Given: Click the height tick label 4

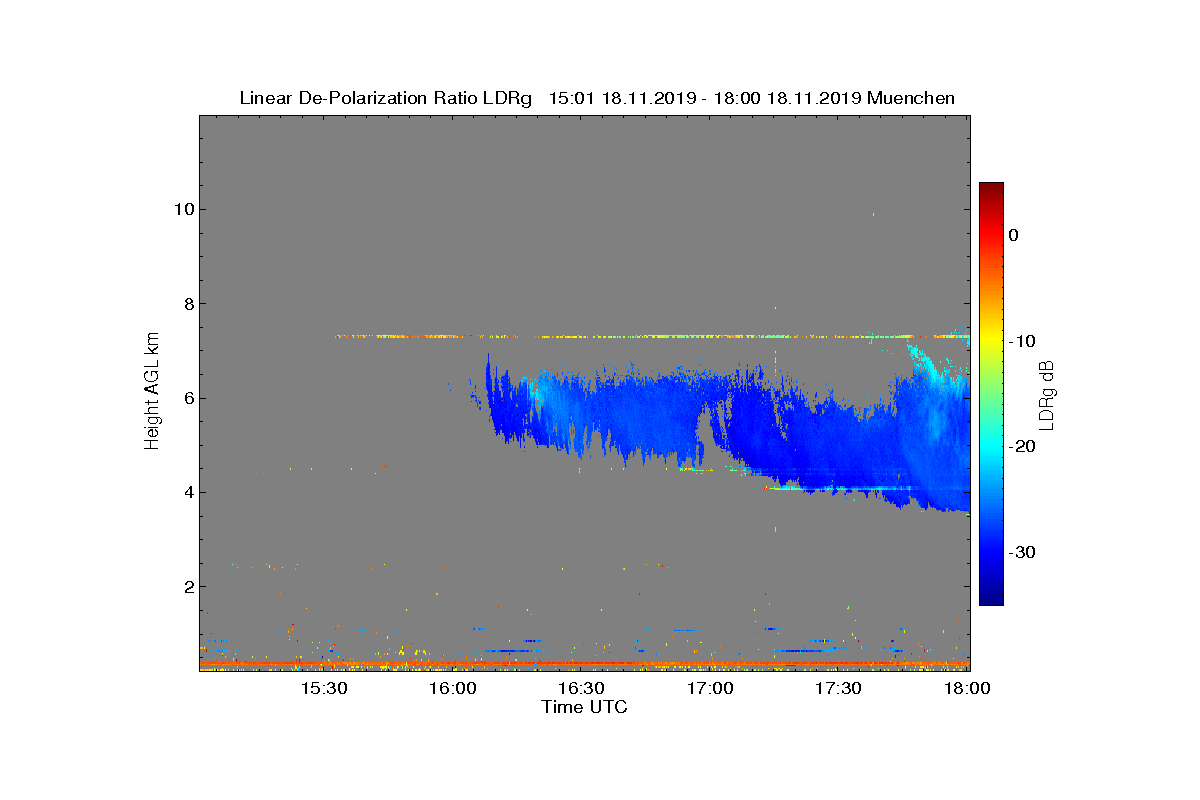Looking at the screenshot, I should coord(188,492).
